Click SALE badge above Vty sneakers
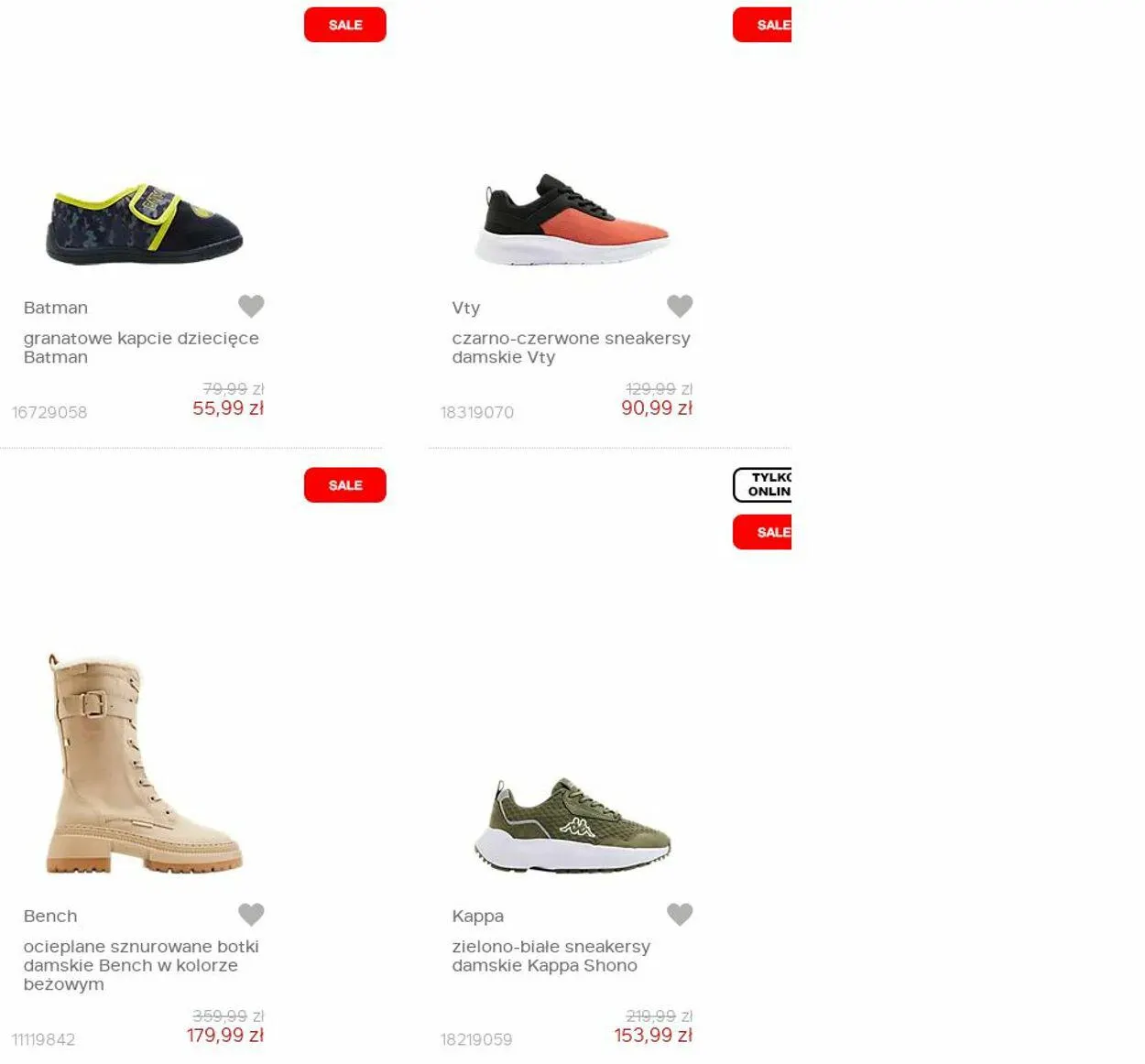Screen dimensions: 1145x1064 tap(762, 25)
